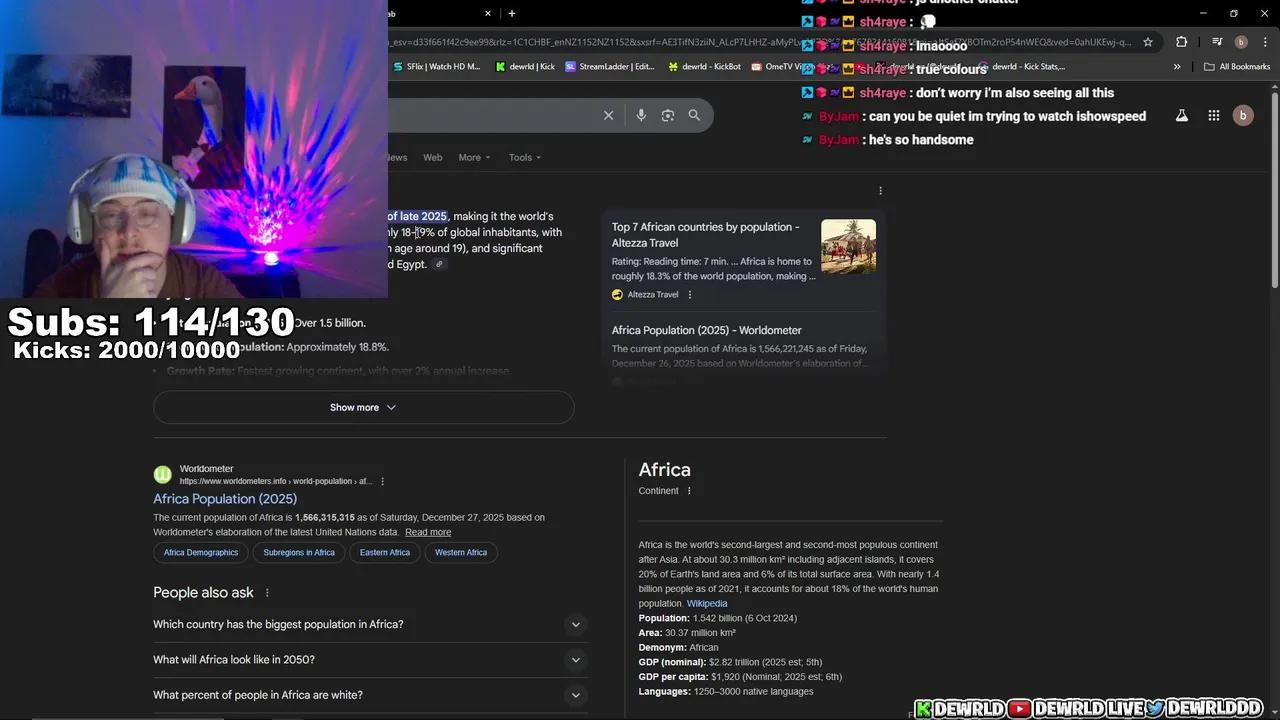This screenshot has width=1280, height=720.
Task: Click Altezza Travel source name
Action: (x=653, y=294)
